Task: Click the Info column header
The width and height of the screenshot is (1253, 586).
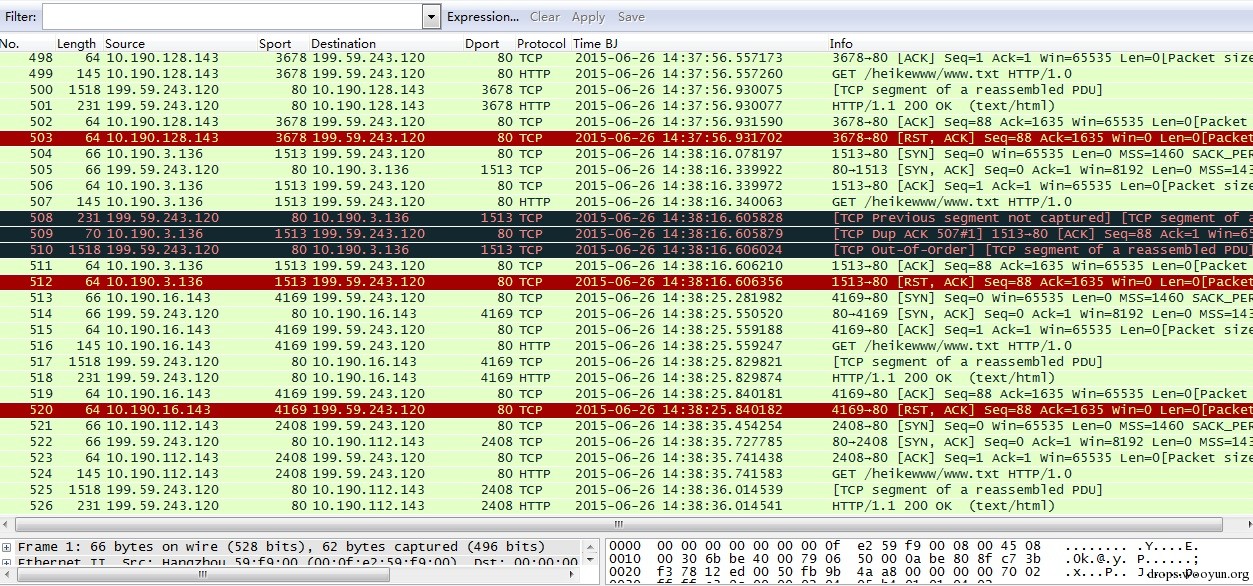Action: [x=841, y=44]
